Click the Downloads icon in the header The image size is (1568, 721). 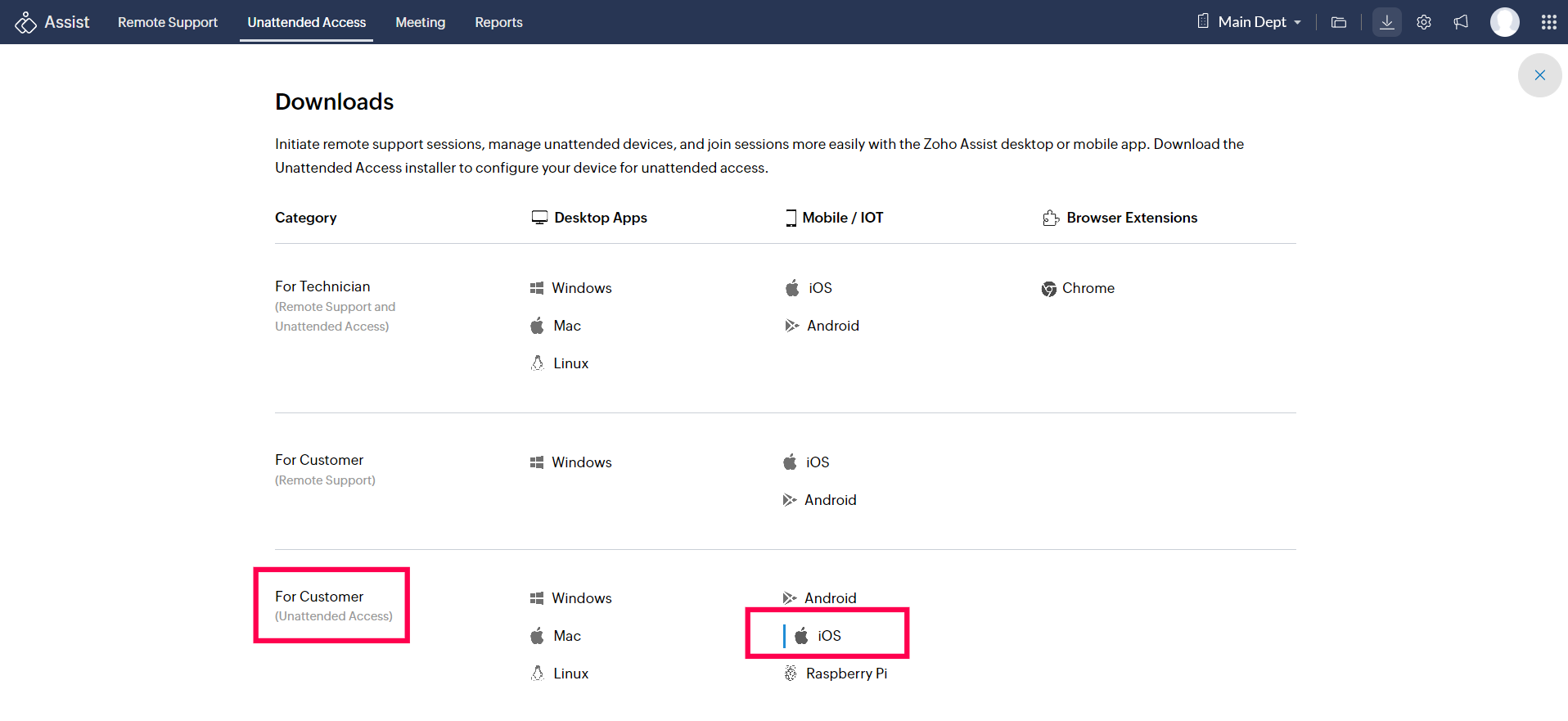click(1386, 22)
